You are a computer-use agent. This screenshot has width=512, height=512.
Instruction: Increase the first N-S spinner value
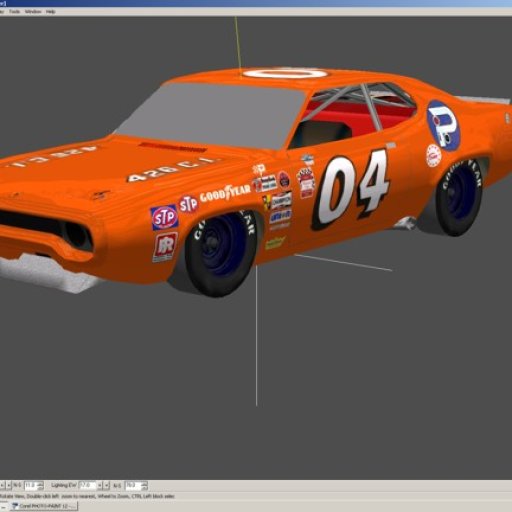pyautogui.click(x=40, y=483)
